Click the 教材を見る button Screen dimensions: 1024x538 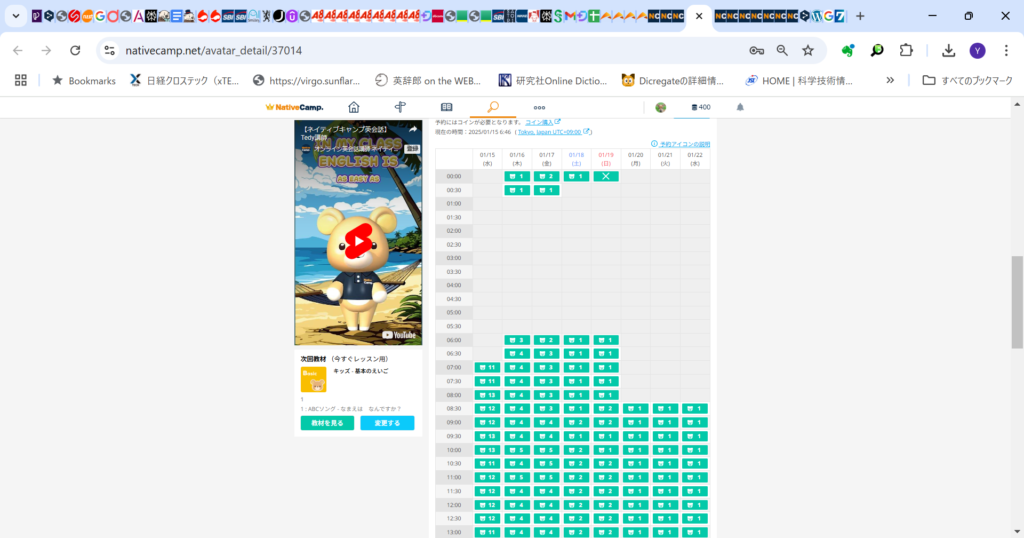[327, 423]
